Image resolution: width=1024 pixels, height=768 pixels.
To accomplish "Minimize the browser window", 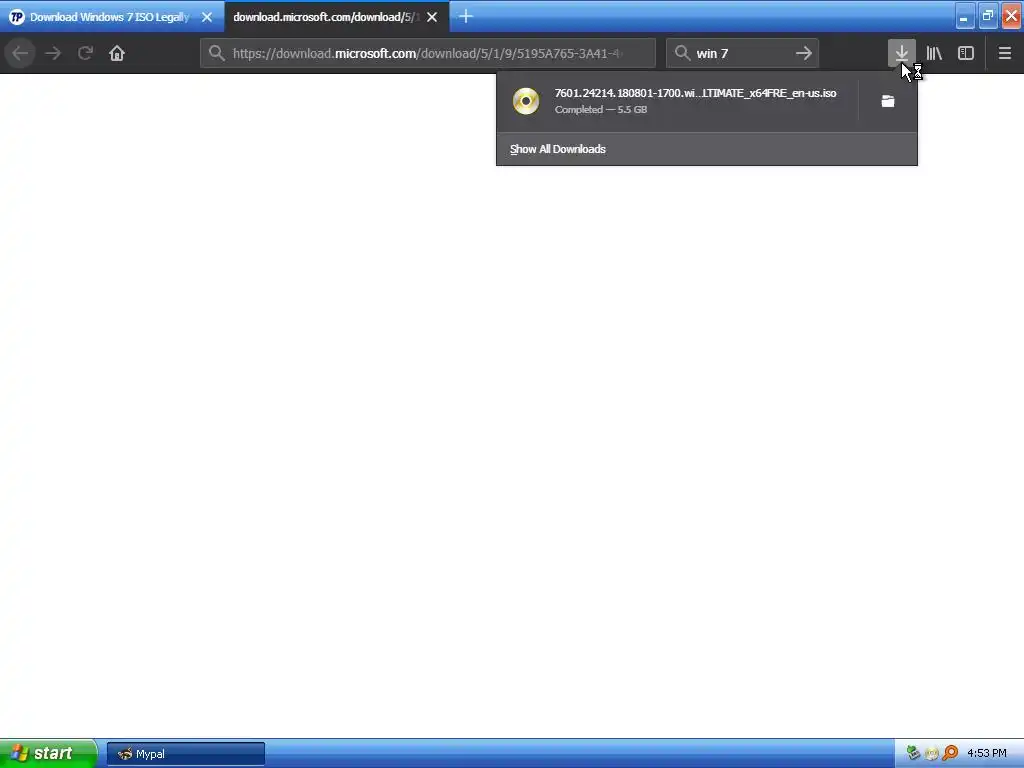I will (x=965, y=16).
